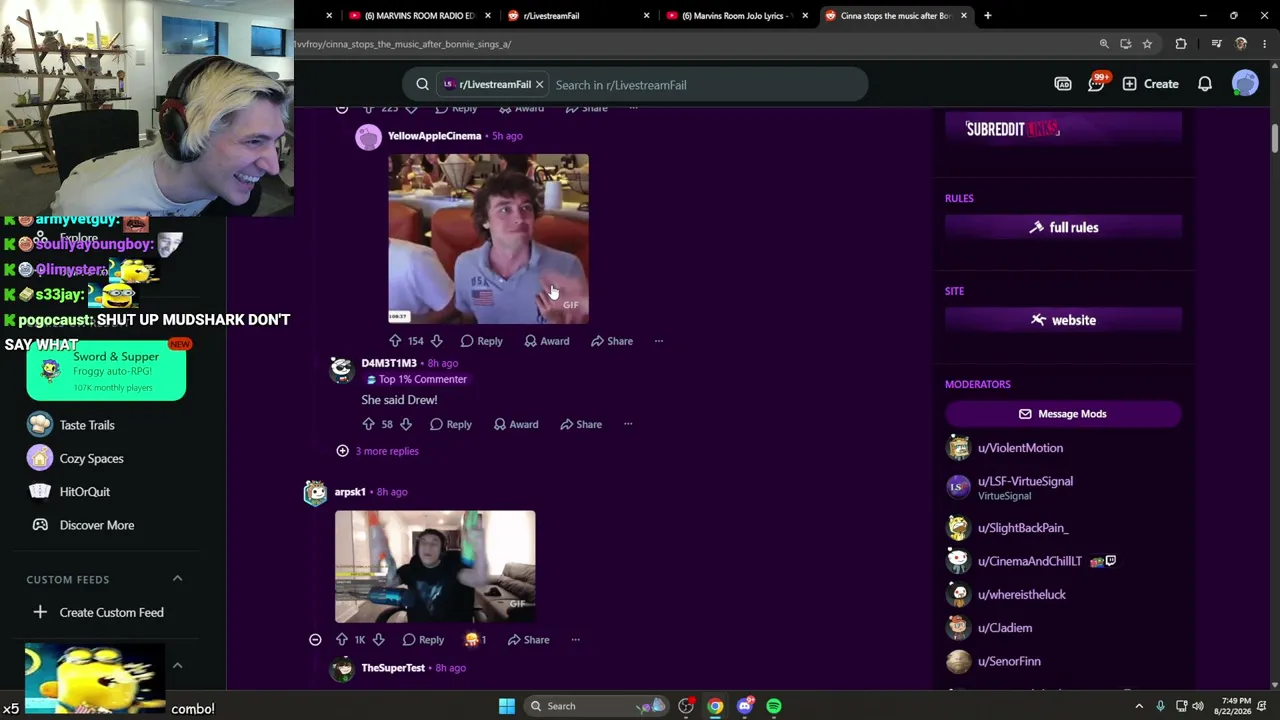
Task: Open Reddit notifications bell
Action: [x=1205, y=84]
